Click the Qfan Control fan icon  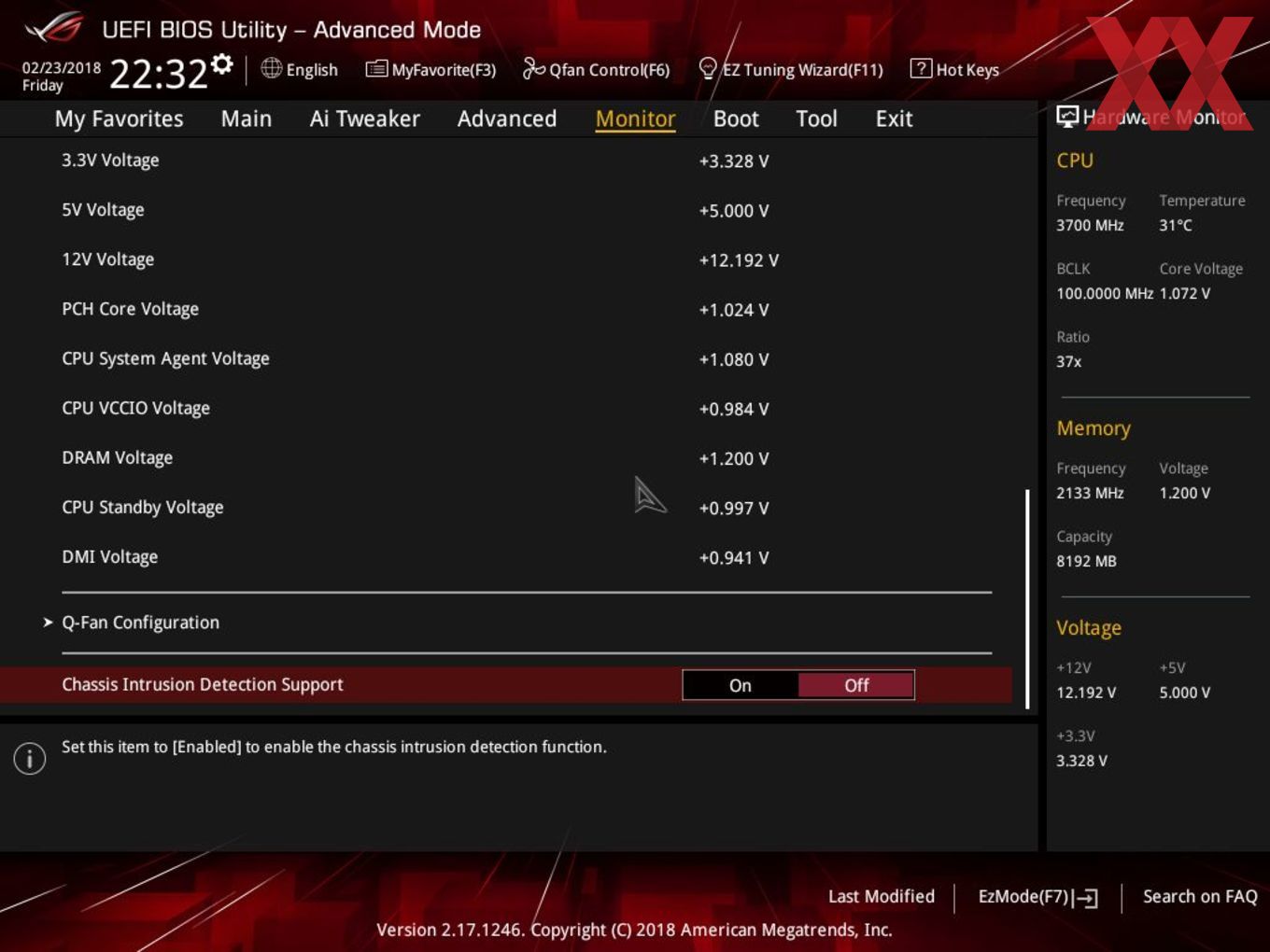coord(533,68)
